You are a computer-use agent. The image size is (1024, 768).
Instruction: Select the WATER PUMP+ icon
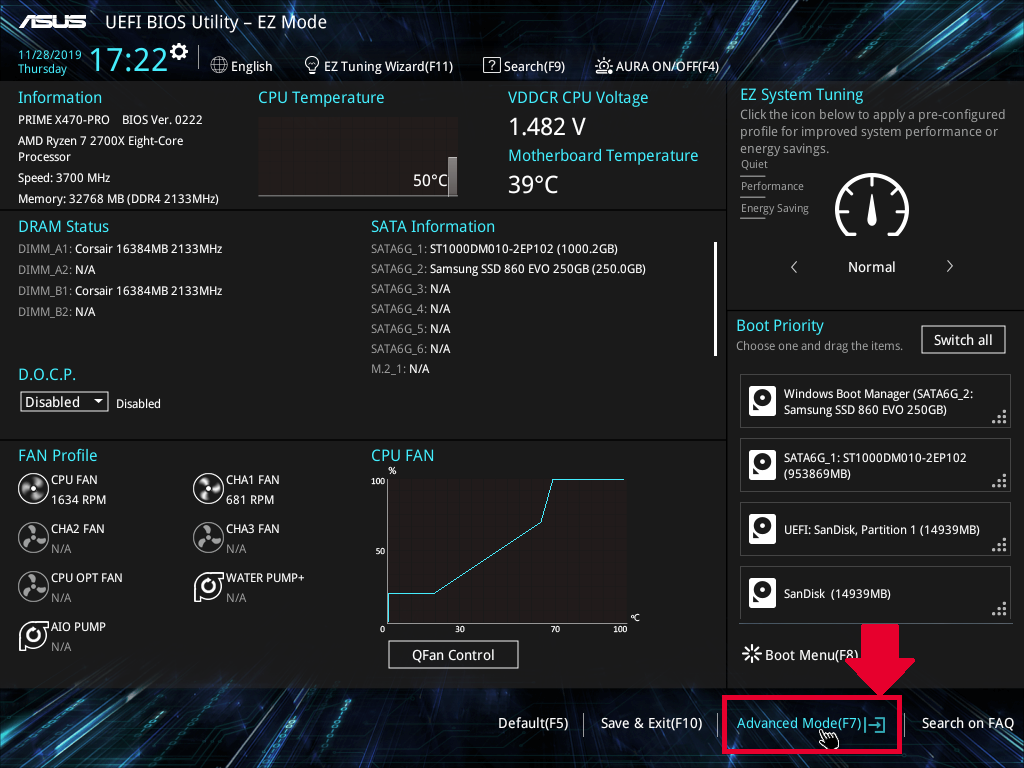pyautogui.click(x=208, y=587)
